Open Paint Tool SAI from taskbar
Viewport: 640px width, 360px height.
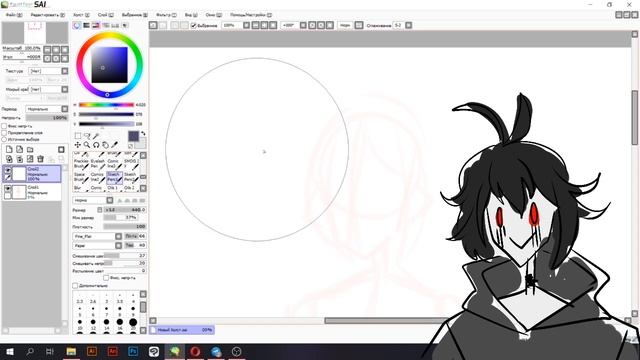[x=175, y=351]
